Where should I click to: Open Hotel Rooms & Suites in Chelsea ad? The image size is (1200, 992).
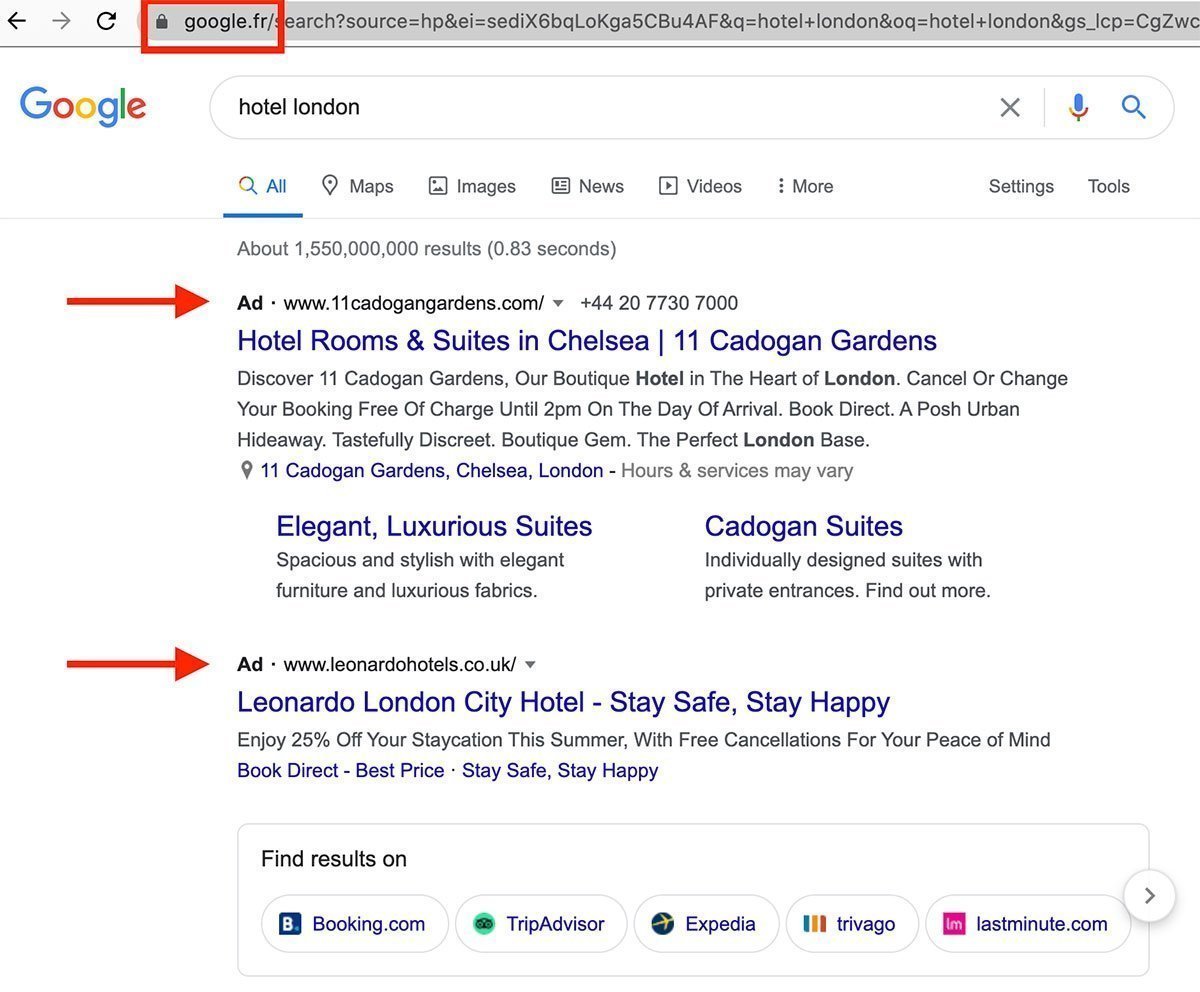(x=587, y=341)
